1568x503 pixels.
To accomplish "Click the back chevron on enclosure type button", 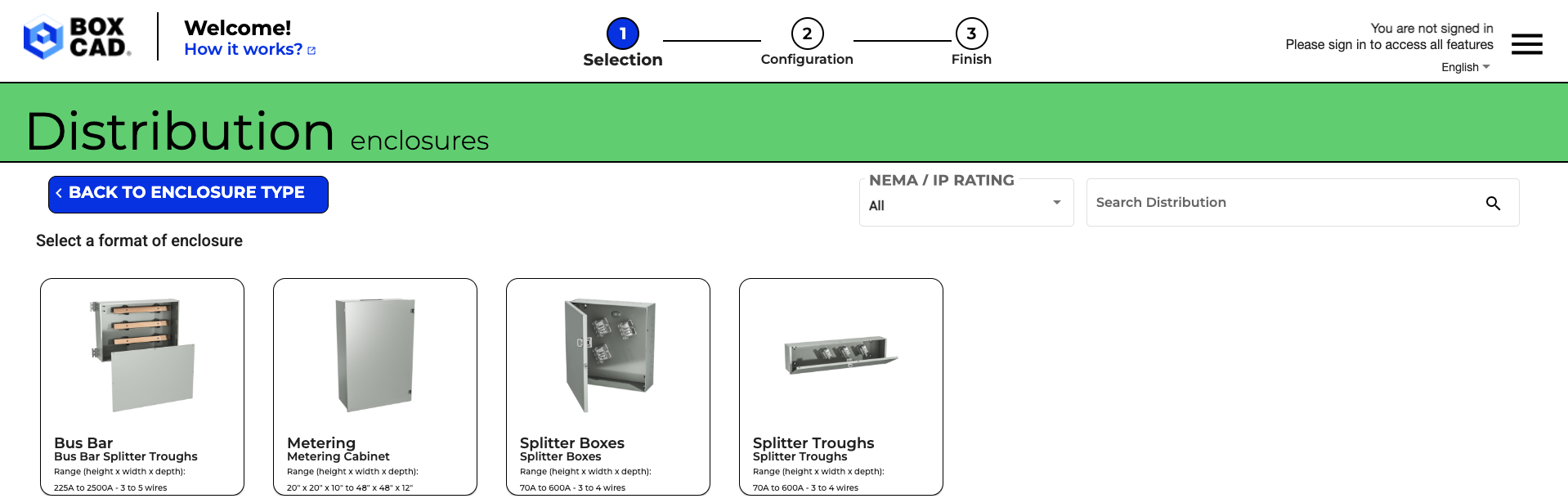I will click(x=59, y=193).
